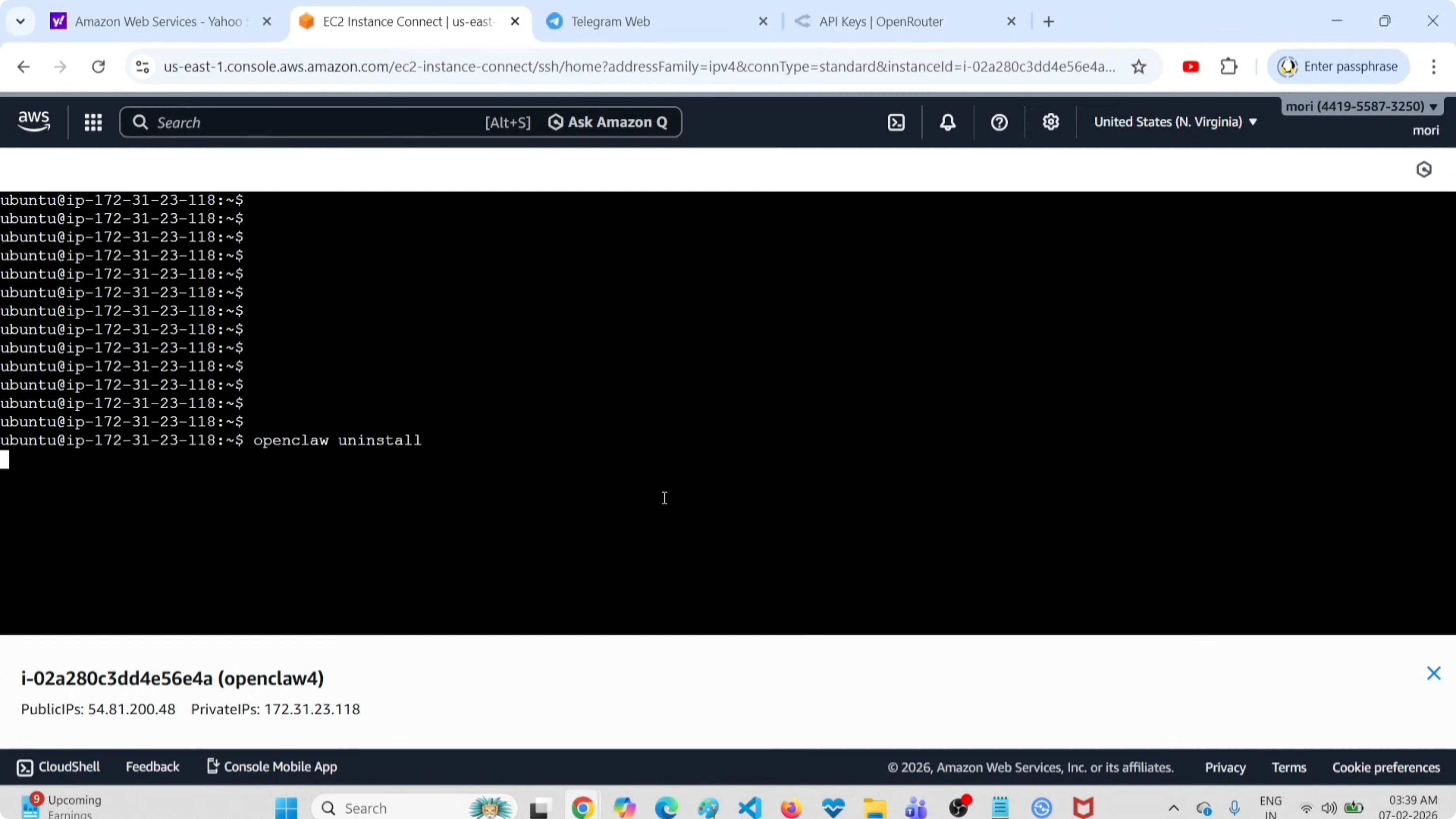Open Cookie preferences in the footer
Image resolution: width=1456 pixels, height=819 pixels.
pos(1385,766)
